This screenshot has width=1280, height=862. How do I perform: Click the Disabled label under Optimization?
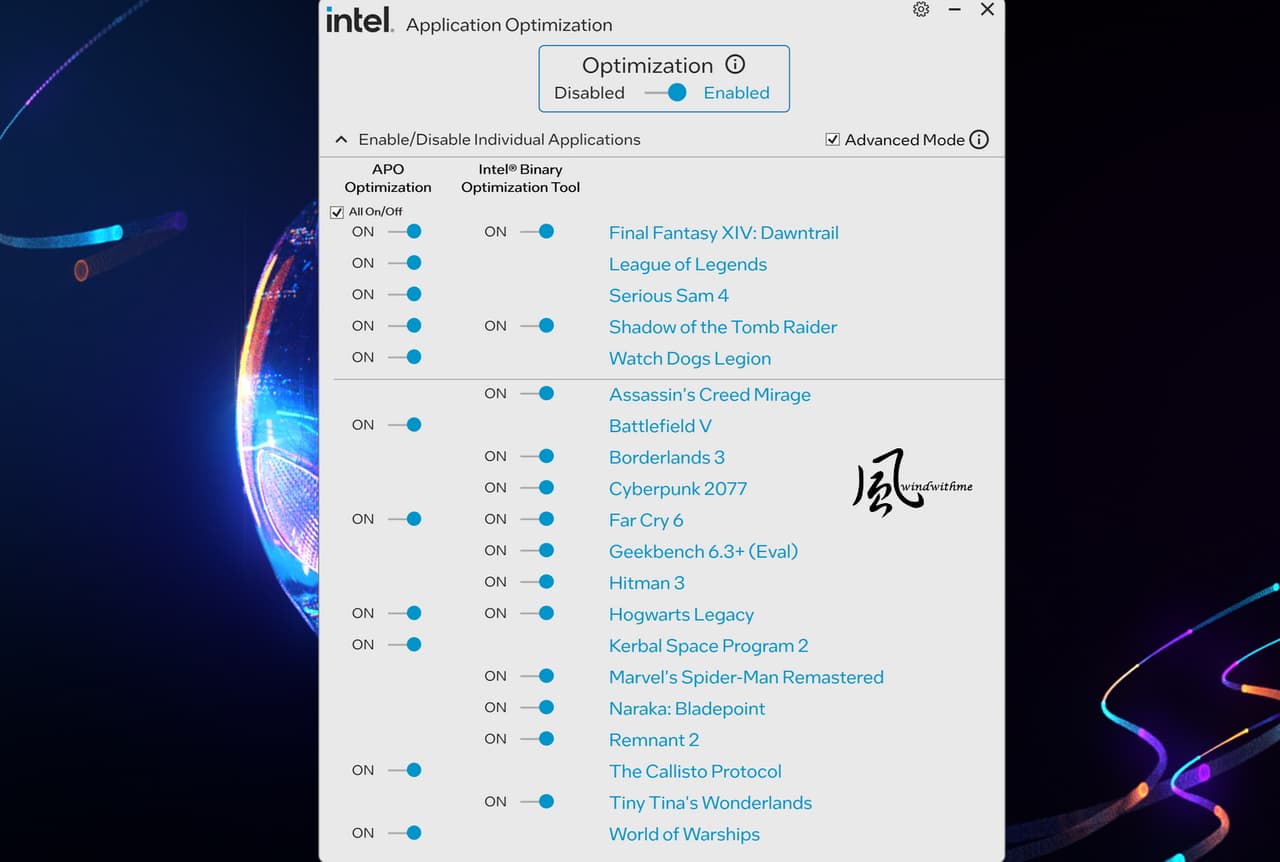[589, 93]
